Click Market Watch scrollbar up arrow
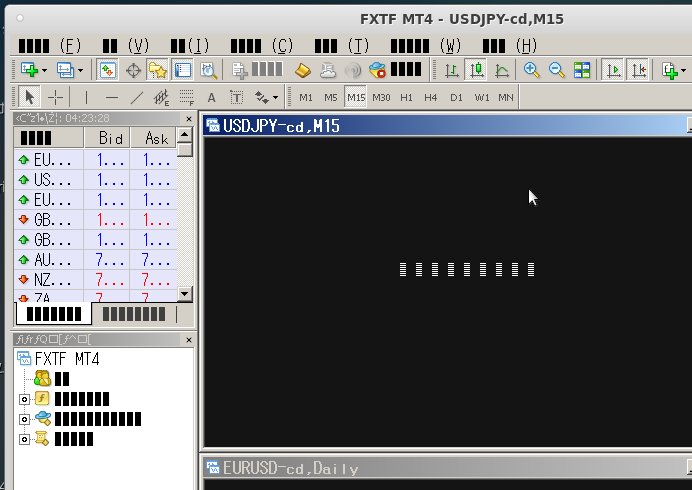 pyautogui.click(x=184, y=134)
